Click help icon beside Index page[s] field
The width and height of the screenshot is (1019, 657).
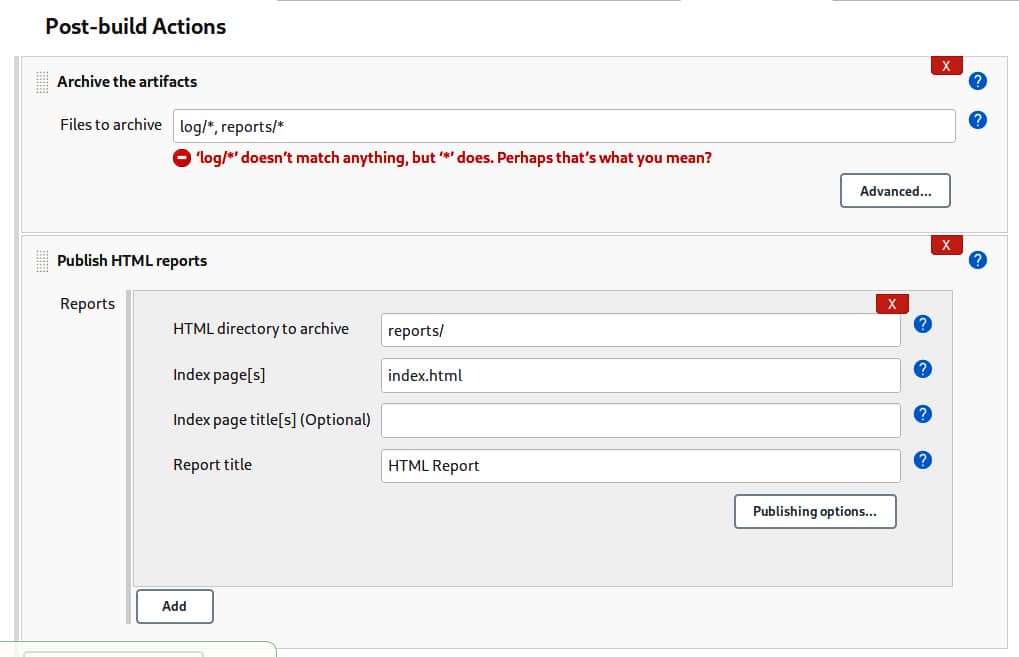[923, 369]
